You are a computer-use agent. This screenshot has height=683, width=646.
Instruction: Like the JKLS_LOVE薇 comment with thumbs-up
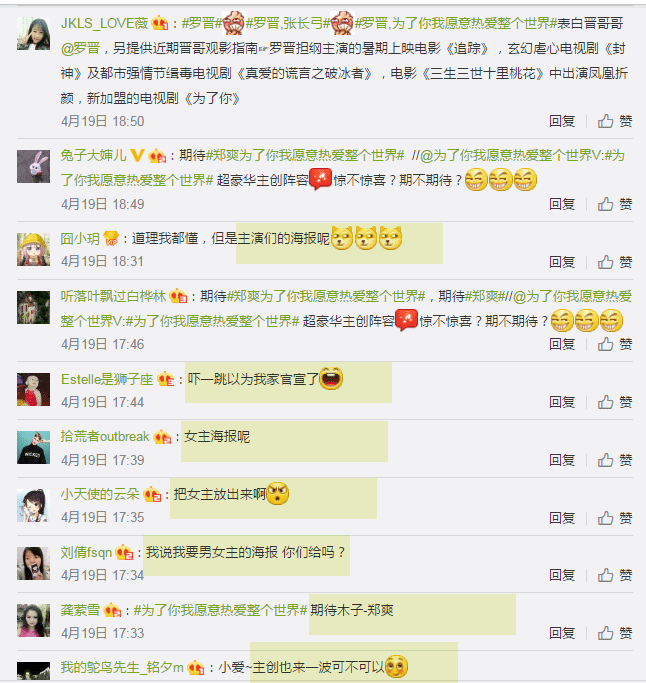click(x=605, y=121)
